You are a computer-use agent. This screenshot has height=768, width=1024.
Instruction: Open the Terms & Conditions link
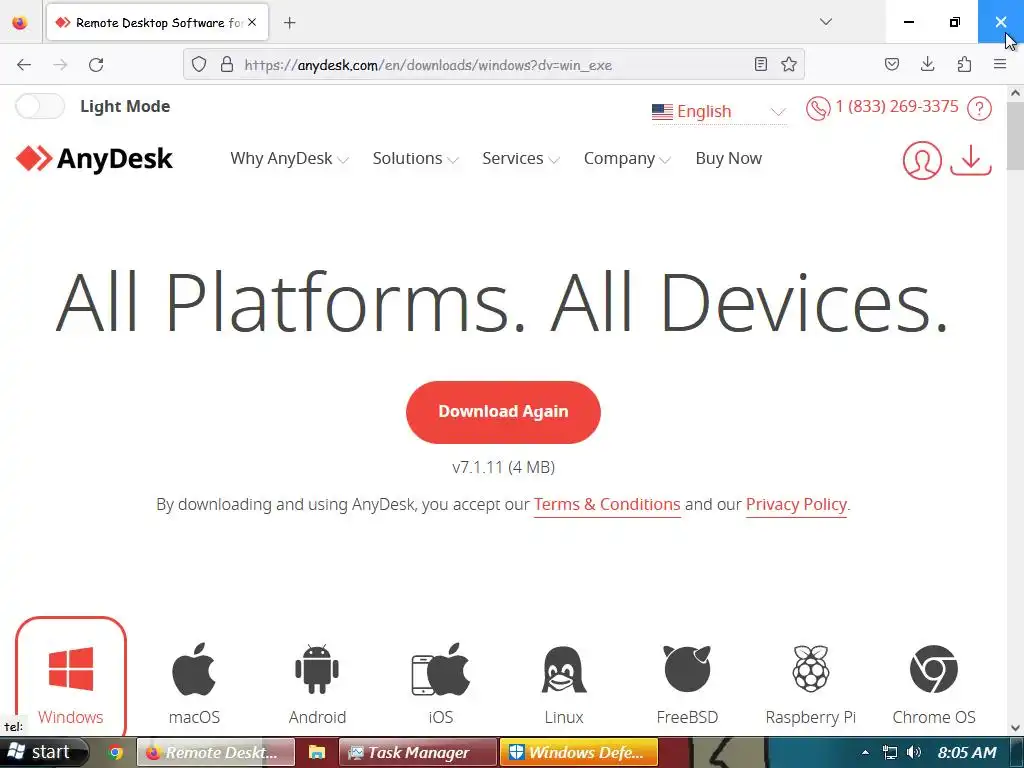click(x=607, y=505)
